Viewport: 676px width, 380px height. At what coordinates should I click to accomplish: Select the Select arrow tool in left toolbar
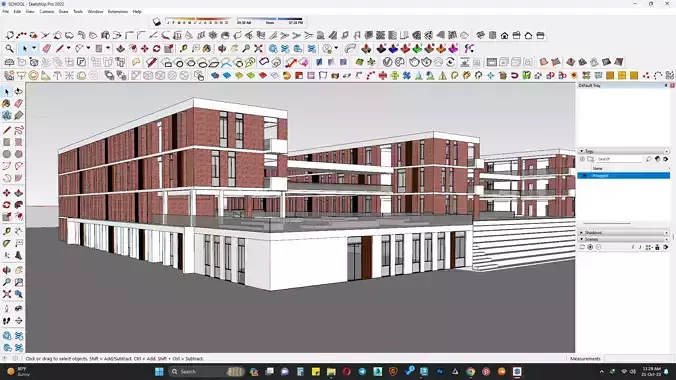[6, 91]
